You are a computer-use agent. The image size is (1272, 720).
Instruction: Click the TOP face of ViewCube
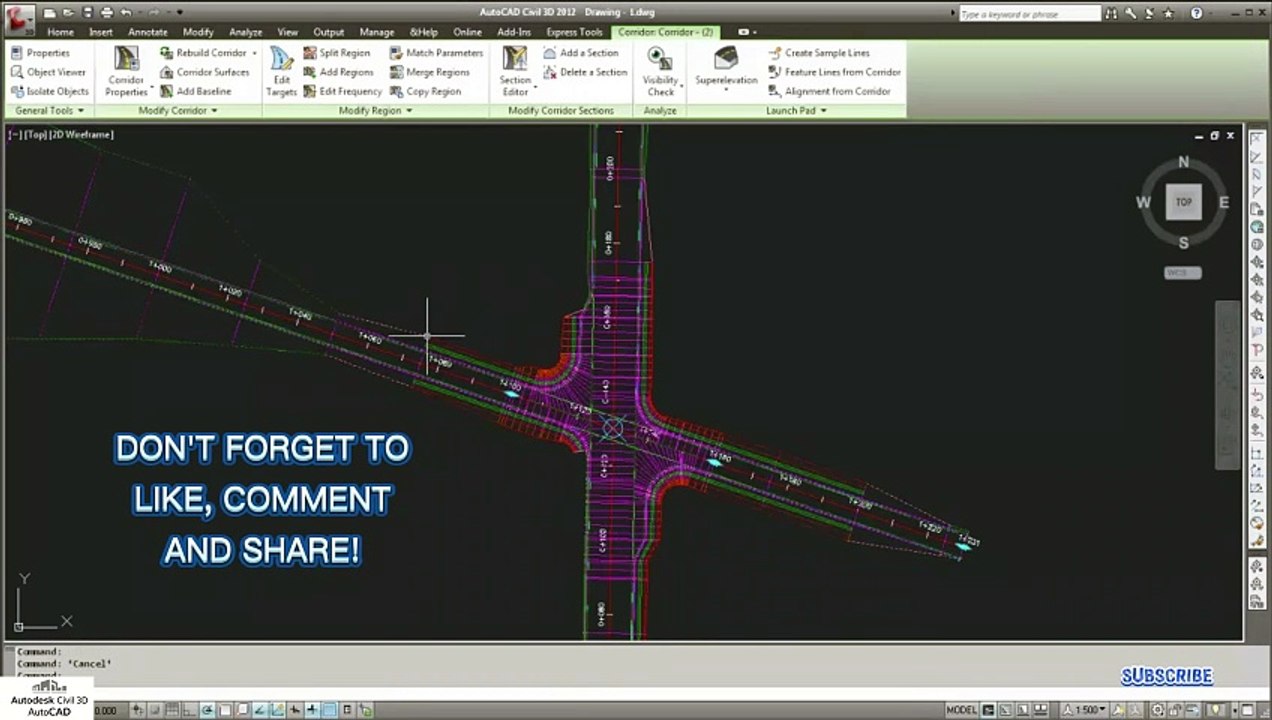coord(1184,202)
